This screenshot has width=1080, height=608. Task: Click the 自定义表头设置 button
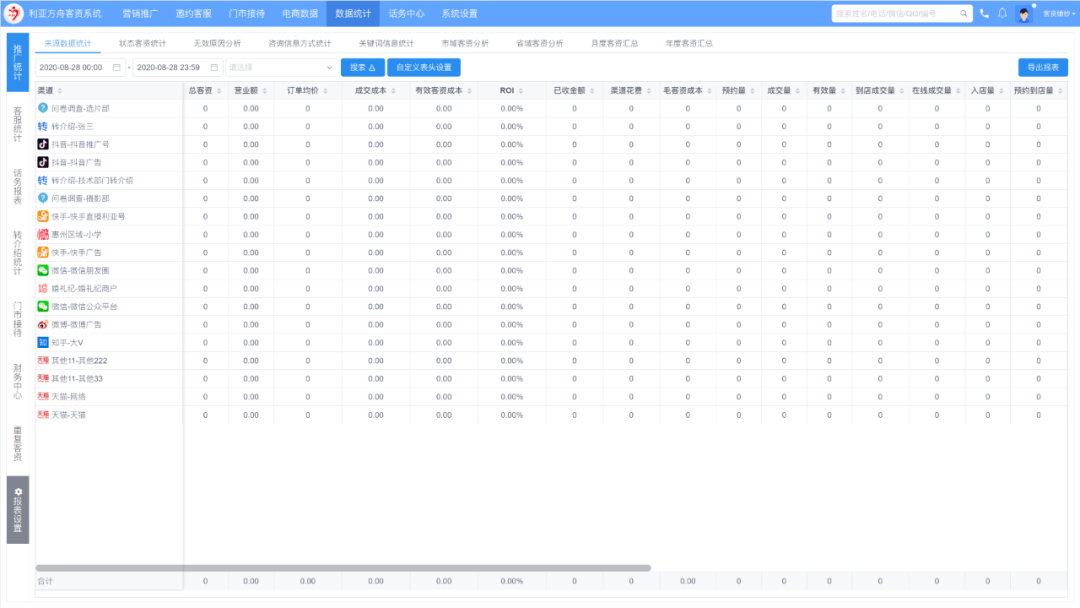coord(423,67)
